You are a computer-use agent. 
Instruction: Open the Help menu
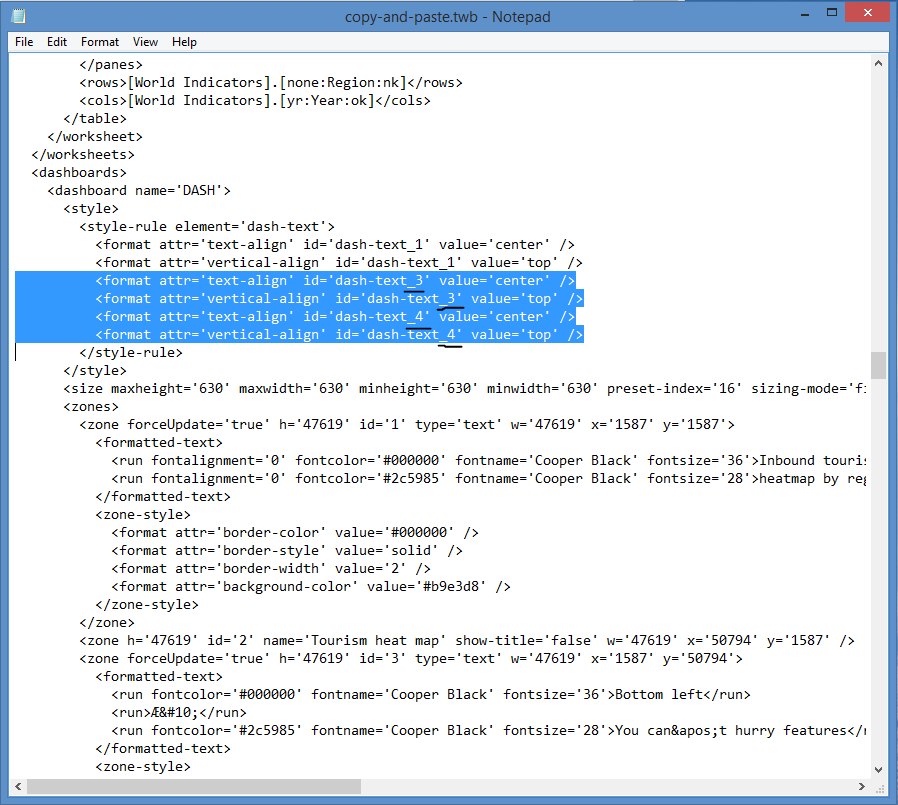[184, 42]
